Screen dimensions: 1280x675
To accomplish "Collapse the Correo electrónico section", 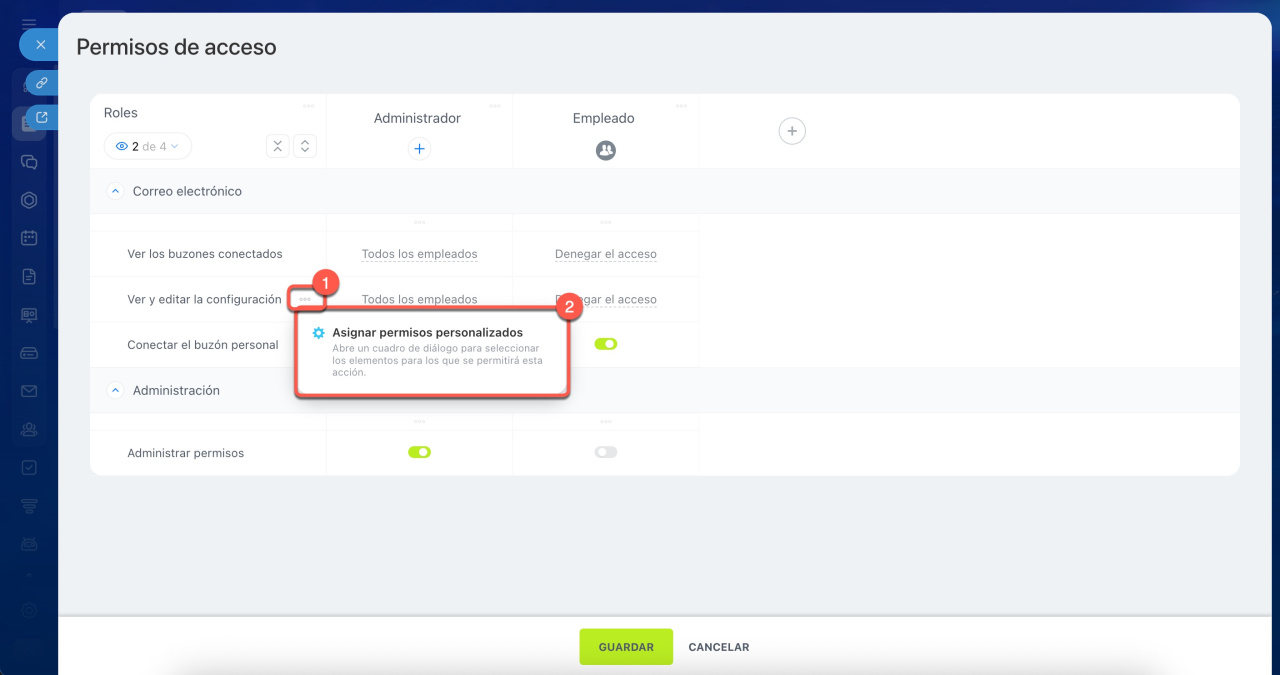I will [115, 191].
